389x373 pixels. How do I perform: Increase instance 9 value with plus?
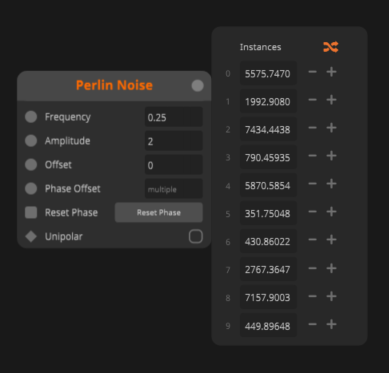pos(331,324)
